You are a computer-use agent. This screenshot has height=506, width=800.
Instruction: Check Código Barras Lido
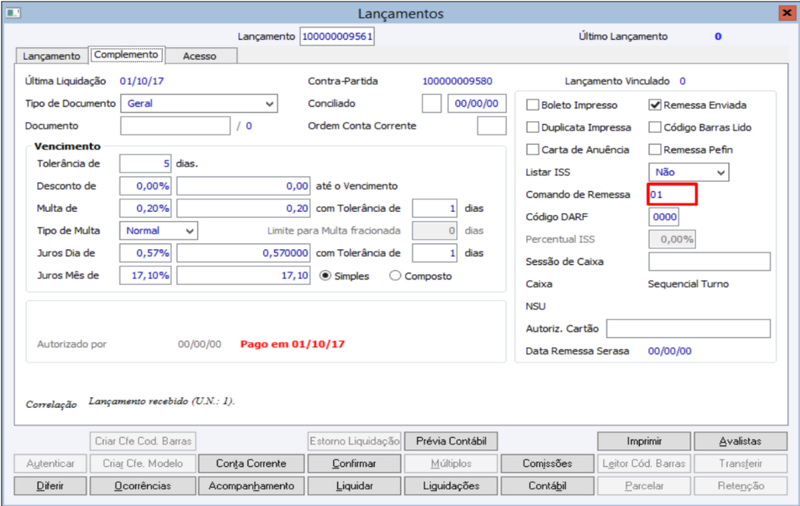coord(655,127)
